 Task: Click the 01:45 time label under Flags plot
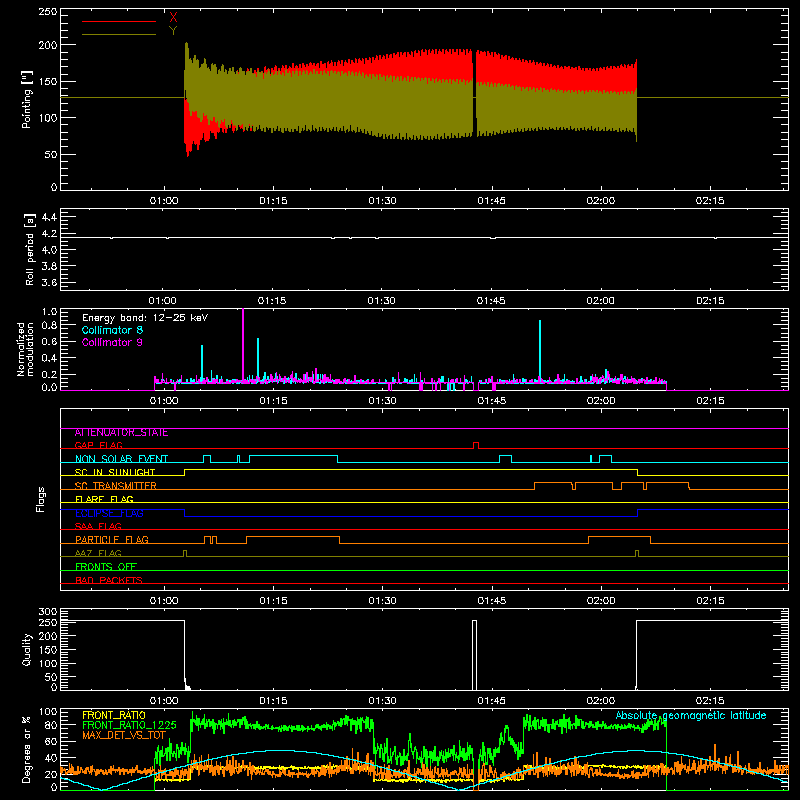[x=491, y=601]
